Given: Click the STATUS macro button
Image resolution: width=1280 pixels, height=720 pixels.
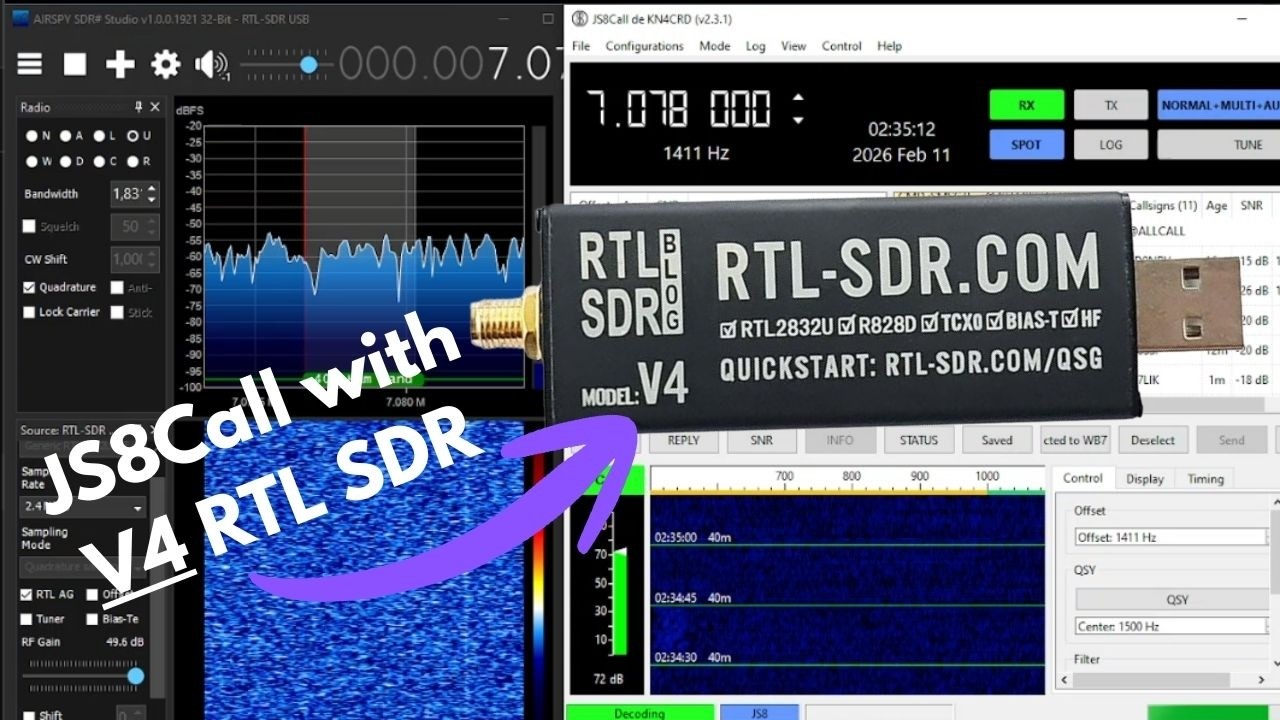Looking at the screenshot, I should (918, 440).
